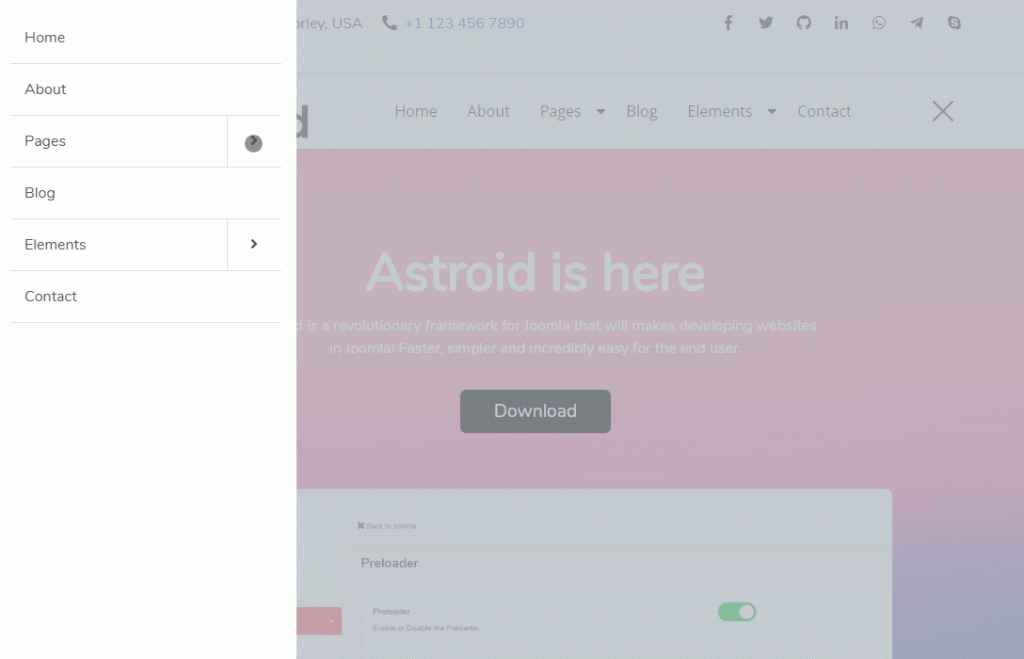Open the Pages dropdown caret in navbar
This screenshot has height=659, width=1024.
click(601, 112)
